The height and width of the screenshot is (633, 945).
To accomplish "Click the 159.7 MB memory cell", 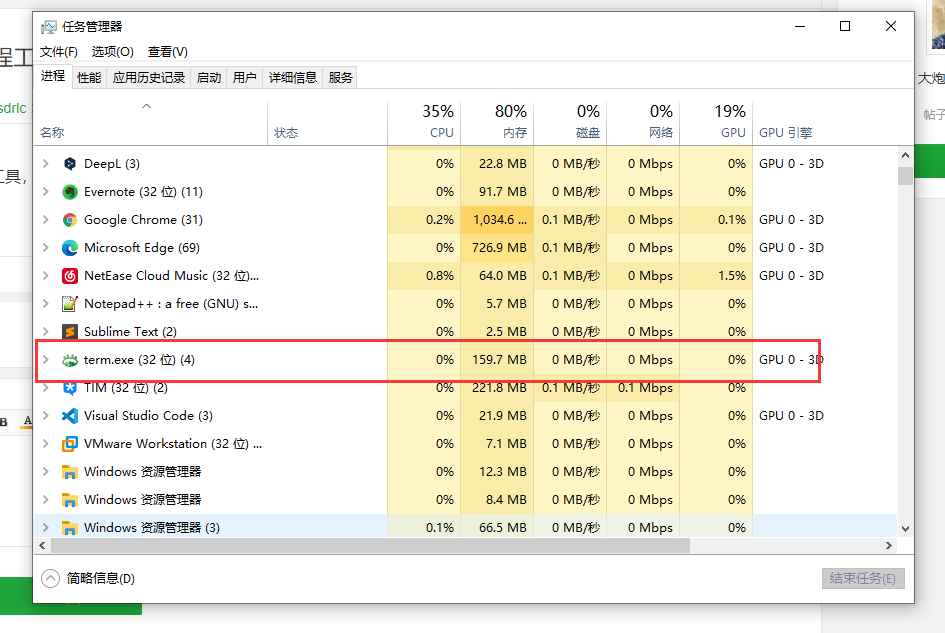I will click(x=497, y=360).
